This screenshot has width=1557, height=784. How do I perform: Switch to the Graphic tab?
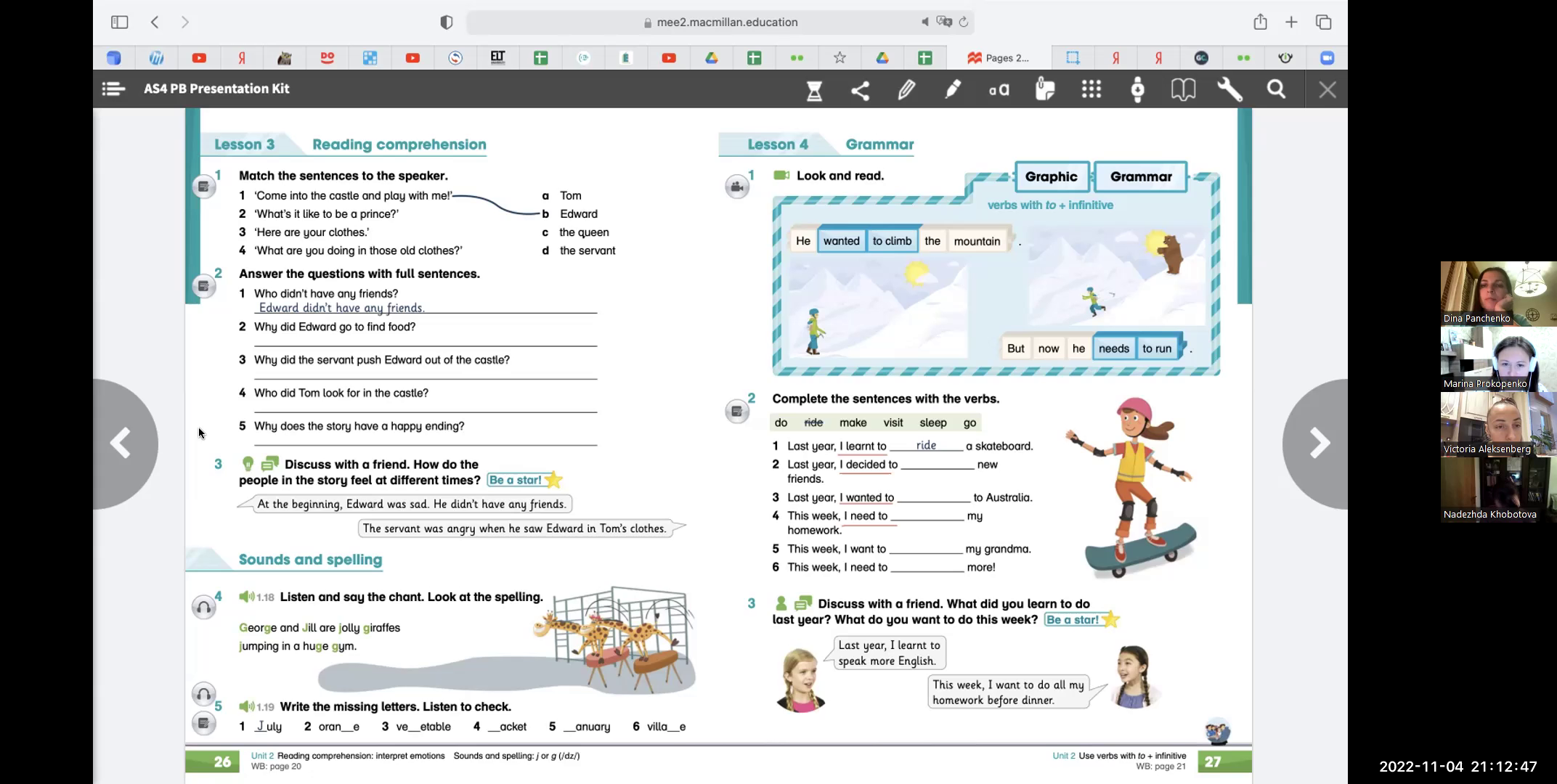[1051, 176]
